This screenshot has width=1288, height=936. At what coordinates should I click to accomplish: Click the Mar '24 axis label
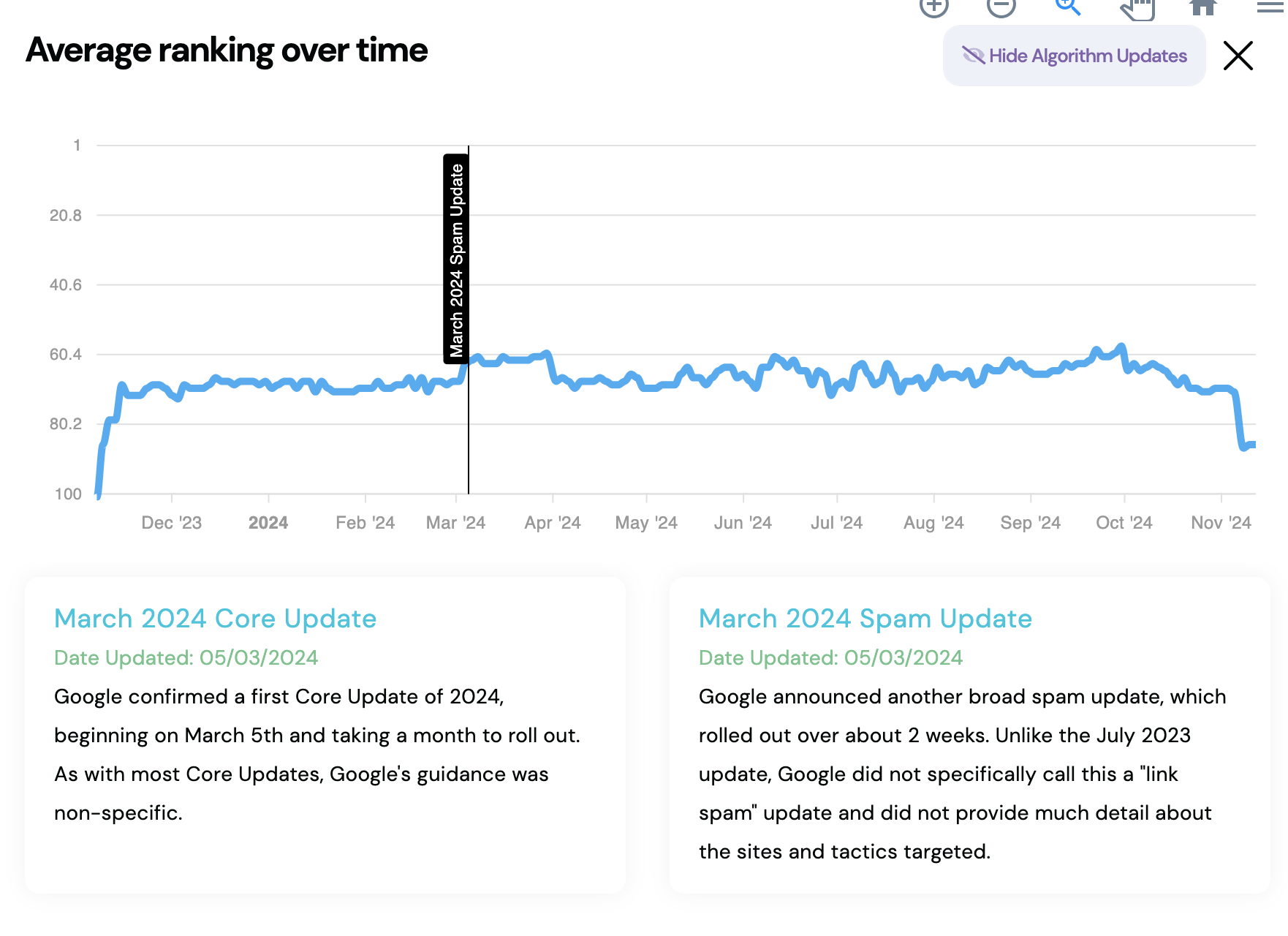(455, 523)
